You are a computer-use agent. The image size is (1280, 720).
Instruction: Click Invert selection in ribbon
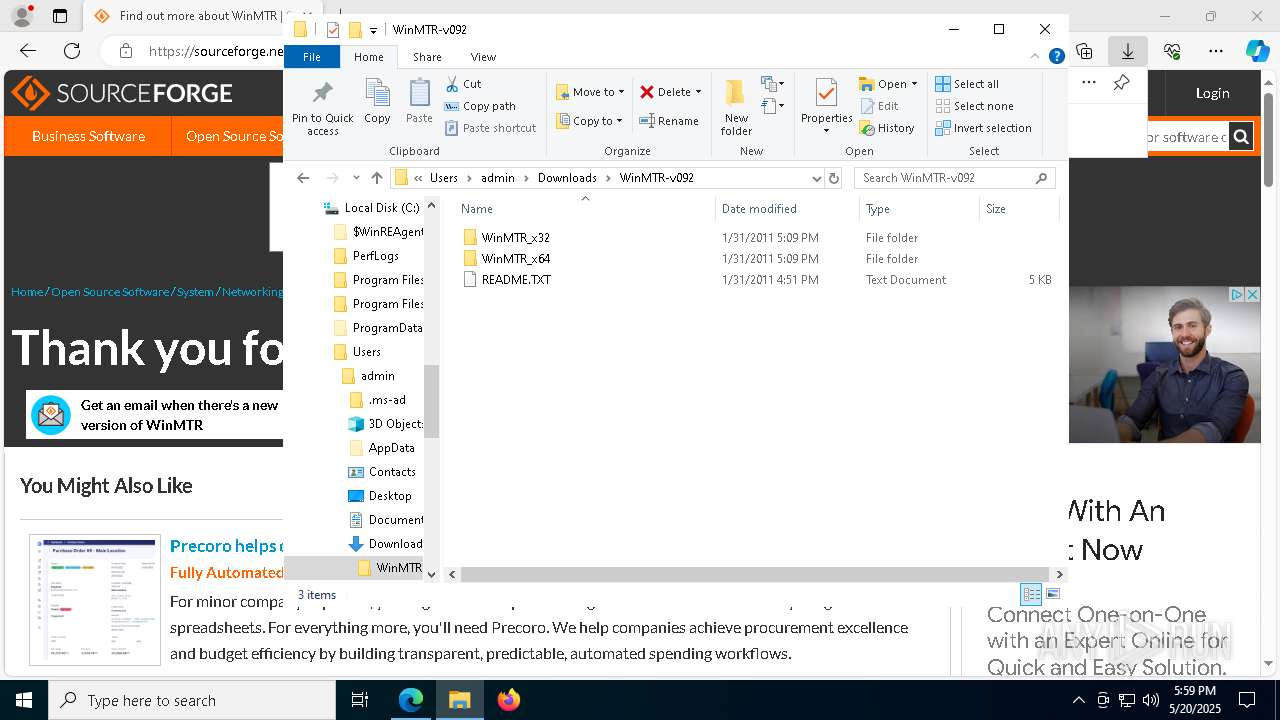983,128
